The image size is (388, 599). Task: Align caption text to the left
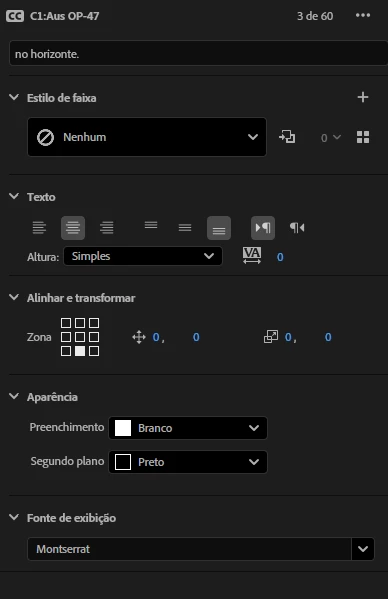39,228
